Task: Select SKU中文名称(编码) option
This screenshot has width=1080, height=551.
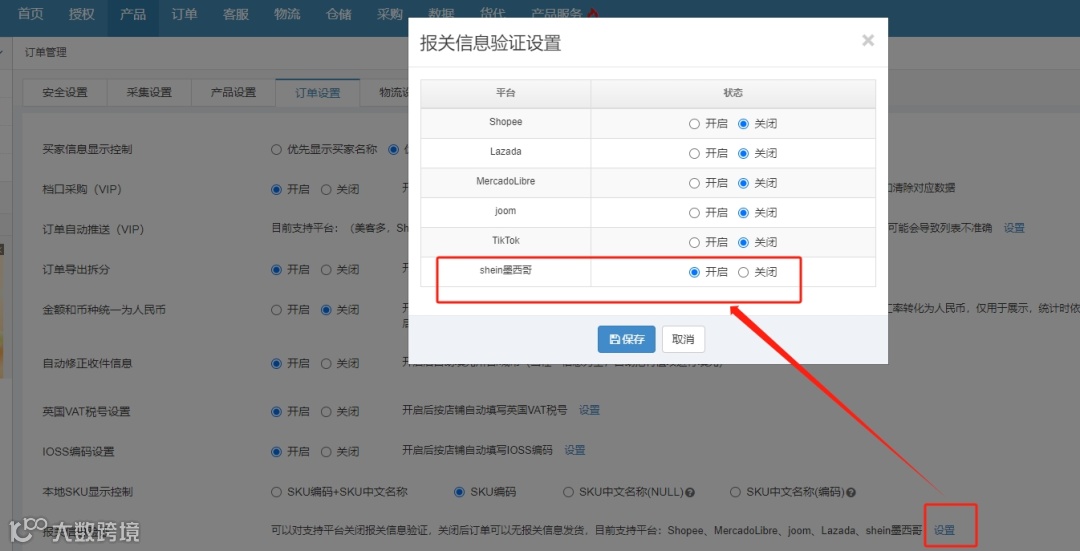Action: pos(735,492)
